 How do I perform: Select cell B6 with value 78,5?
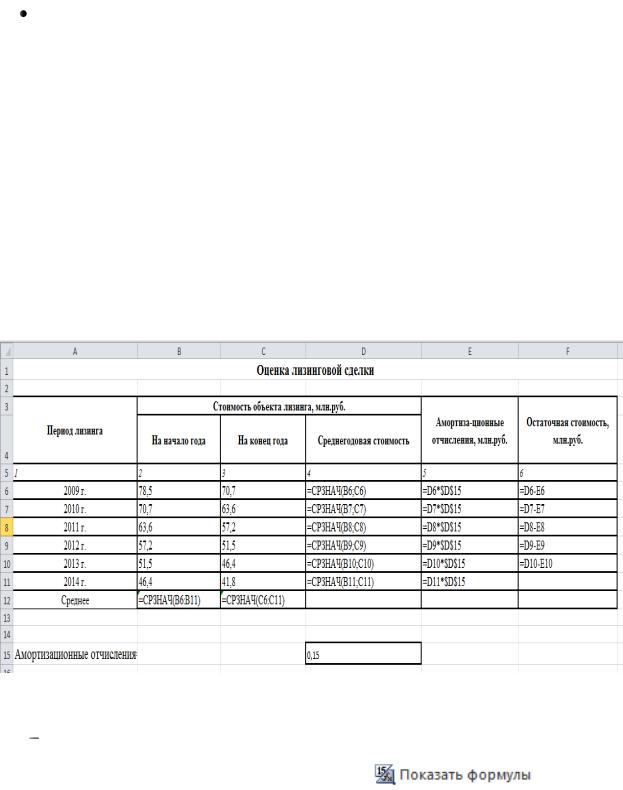pyautogui.click(x=179, y=490)
